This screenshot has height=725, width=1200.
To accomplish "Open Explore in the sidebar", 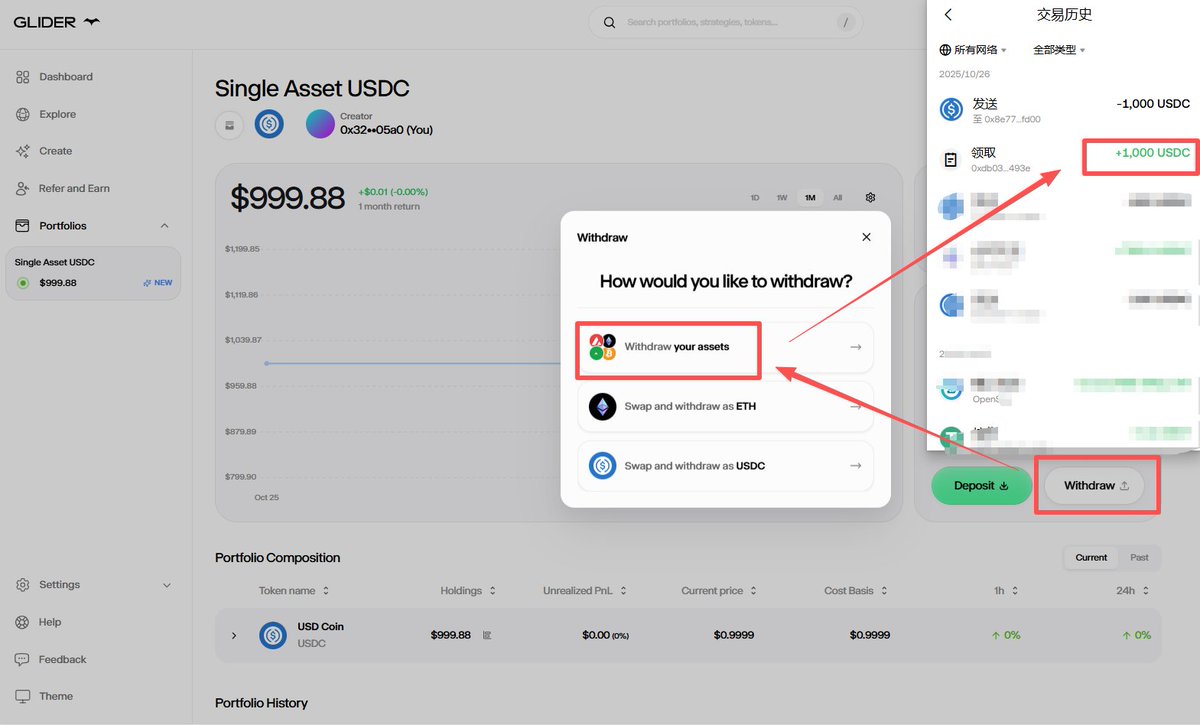I will coord(46,114).
